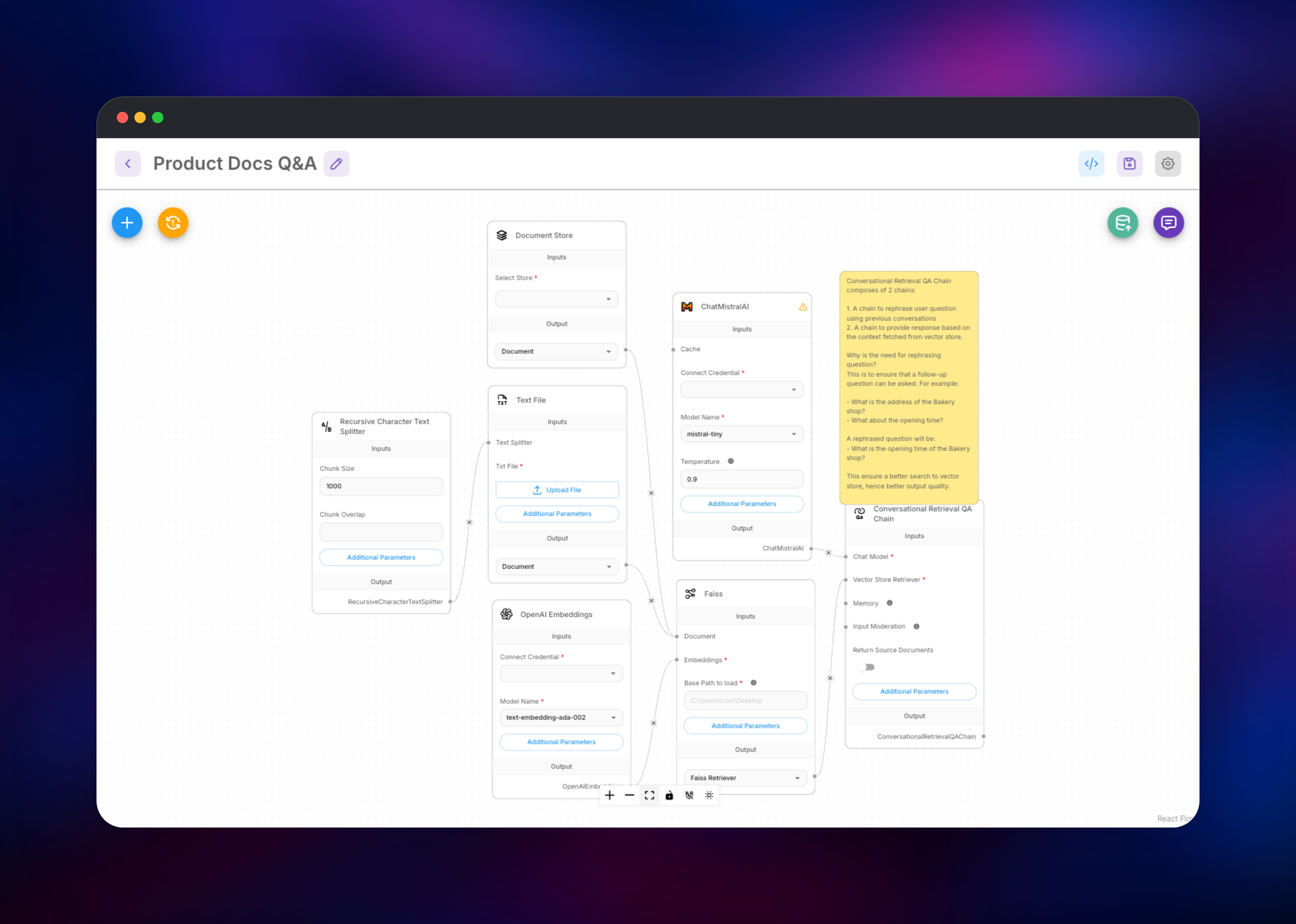
Task: Add a new node with the blue plus button
Action: click(127, 222)
